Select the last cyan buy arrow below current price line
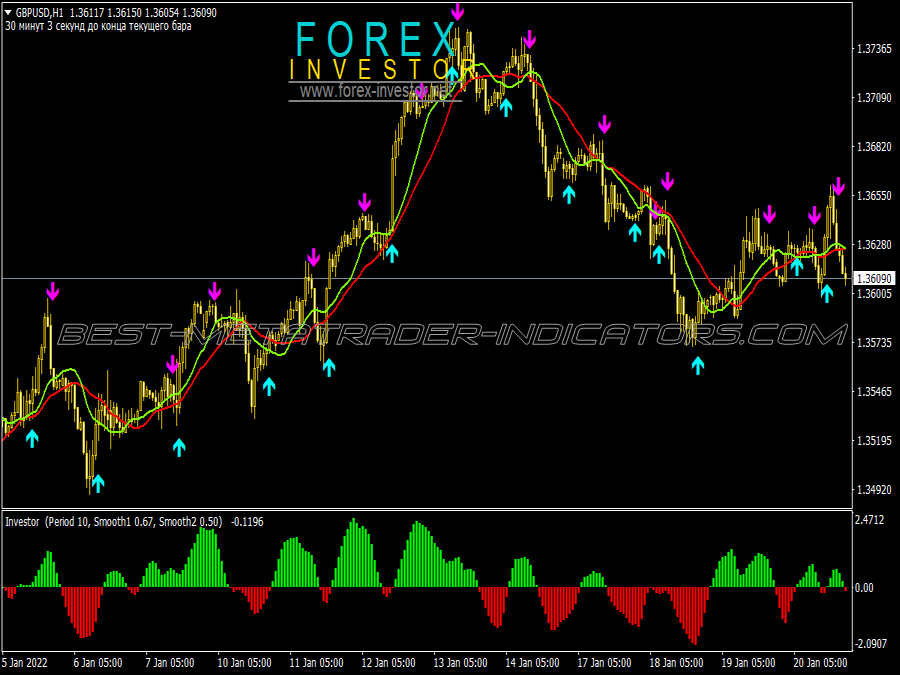Screen dimensions: 900x675 click(x=827, y=293)
